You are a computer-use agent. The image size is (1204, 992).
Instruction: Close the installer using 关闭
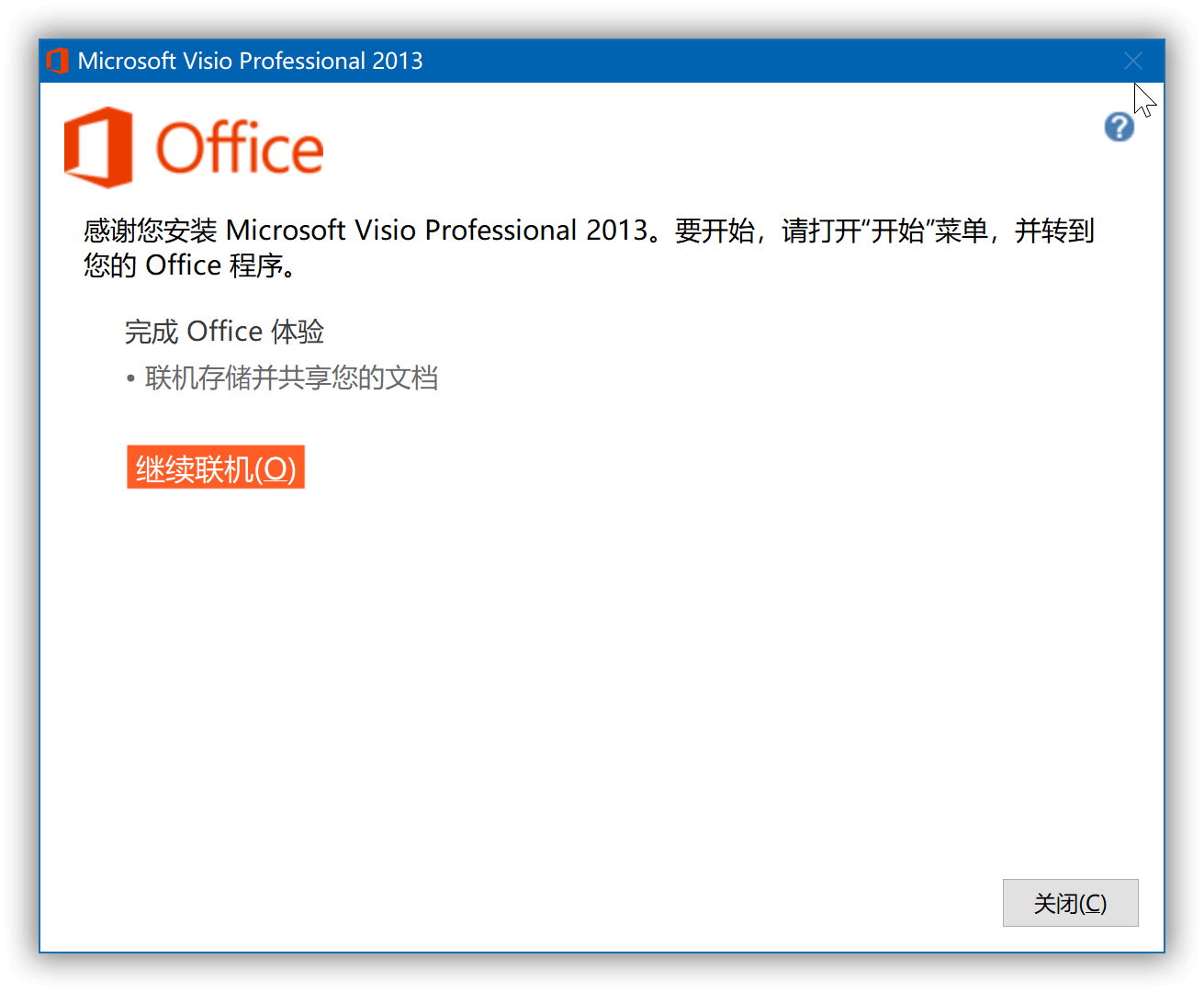pyautogui.click(x=1070, y=903)
